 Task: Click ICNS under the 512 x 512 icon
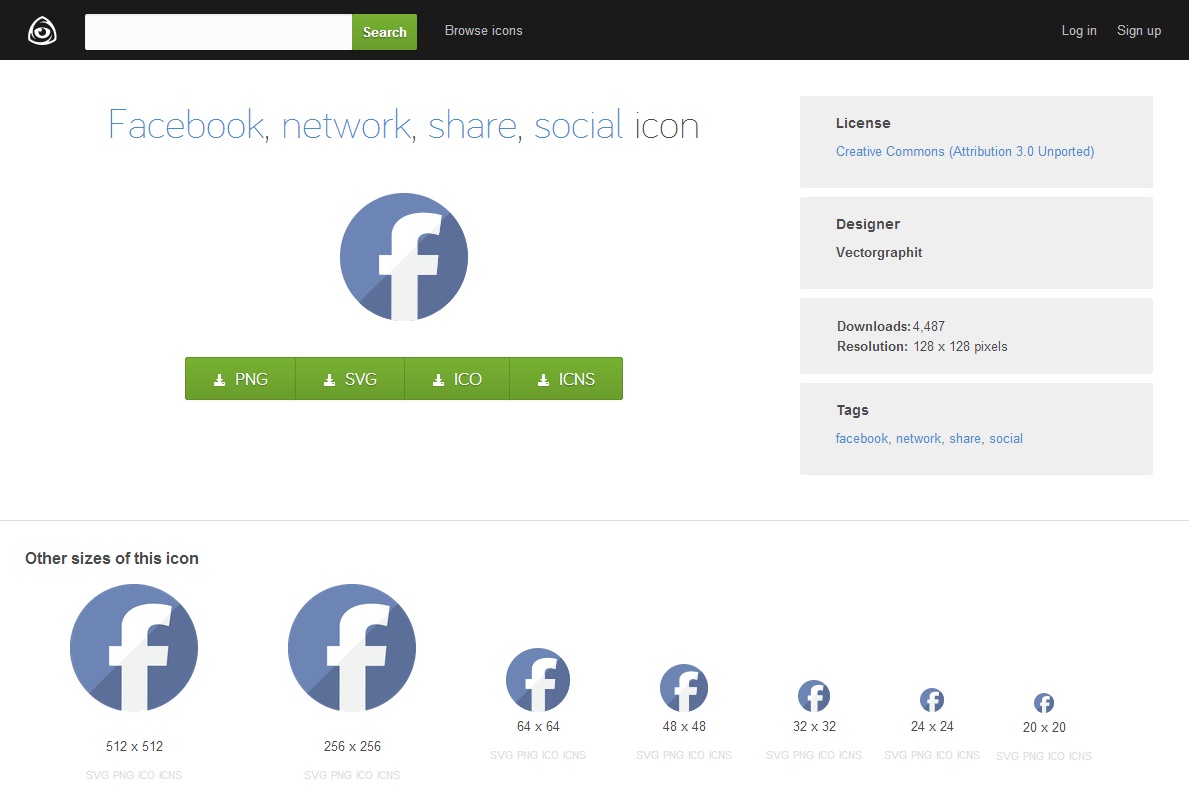point(170,775)
